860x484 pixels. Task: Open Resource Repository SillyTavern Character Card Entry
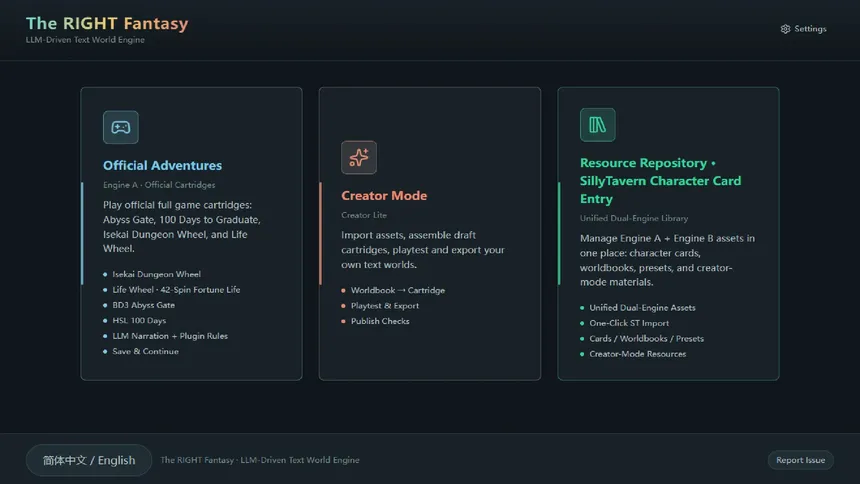(x=660, y=181)
